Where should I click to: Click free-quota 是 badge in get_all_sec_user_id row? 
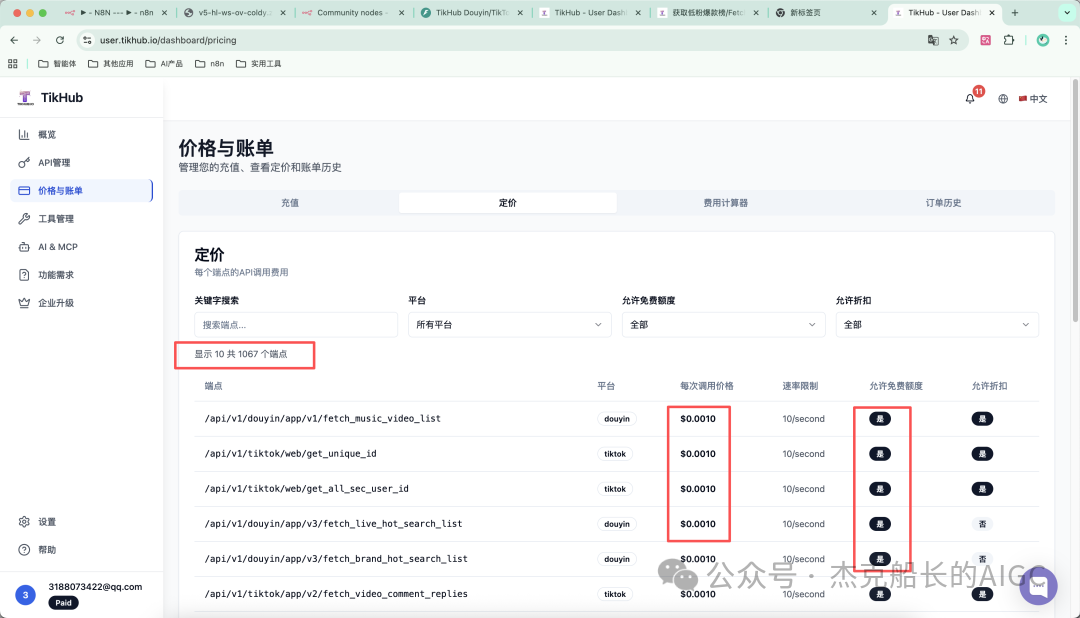click(x=880, y=489)
